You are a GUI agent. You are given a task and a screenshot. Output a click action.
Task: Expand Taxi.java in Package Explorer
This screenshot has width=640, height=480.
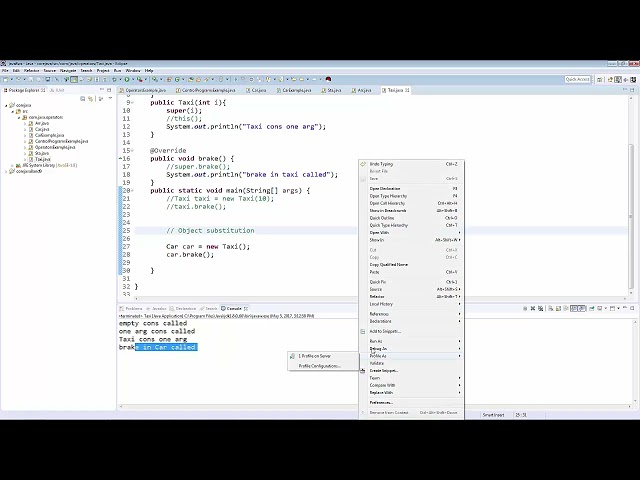25,159
